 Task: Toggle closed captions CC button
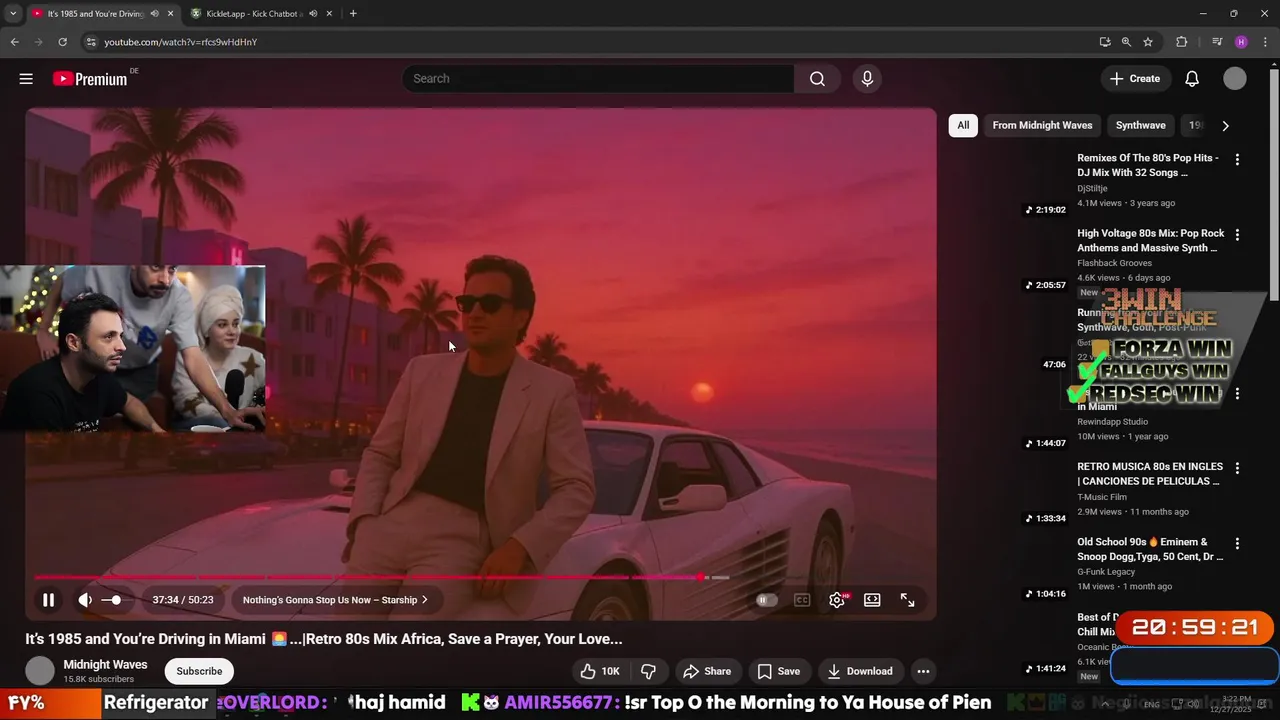pos(802,600)
